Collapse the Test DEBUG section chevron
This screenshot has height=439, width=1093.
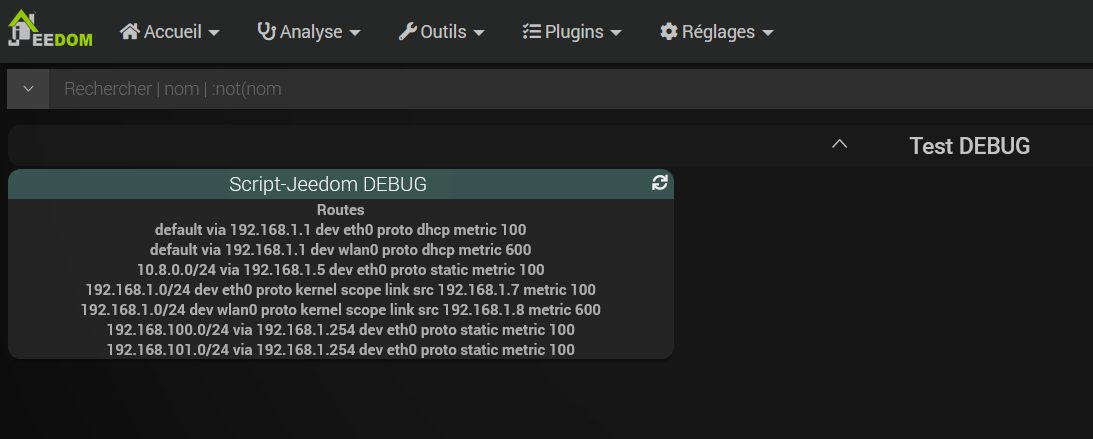click(840, 146)
